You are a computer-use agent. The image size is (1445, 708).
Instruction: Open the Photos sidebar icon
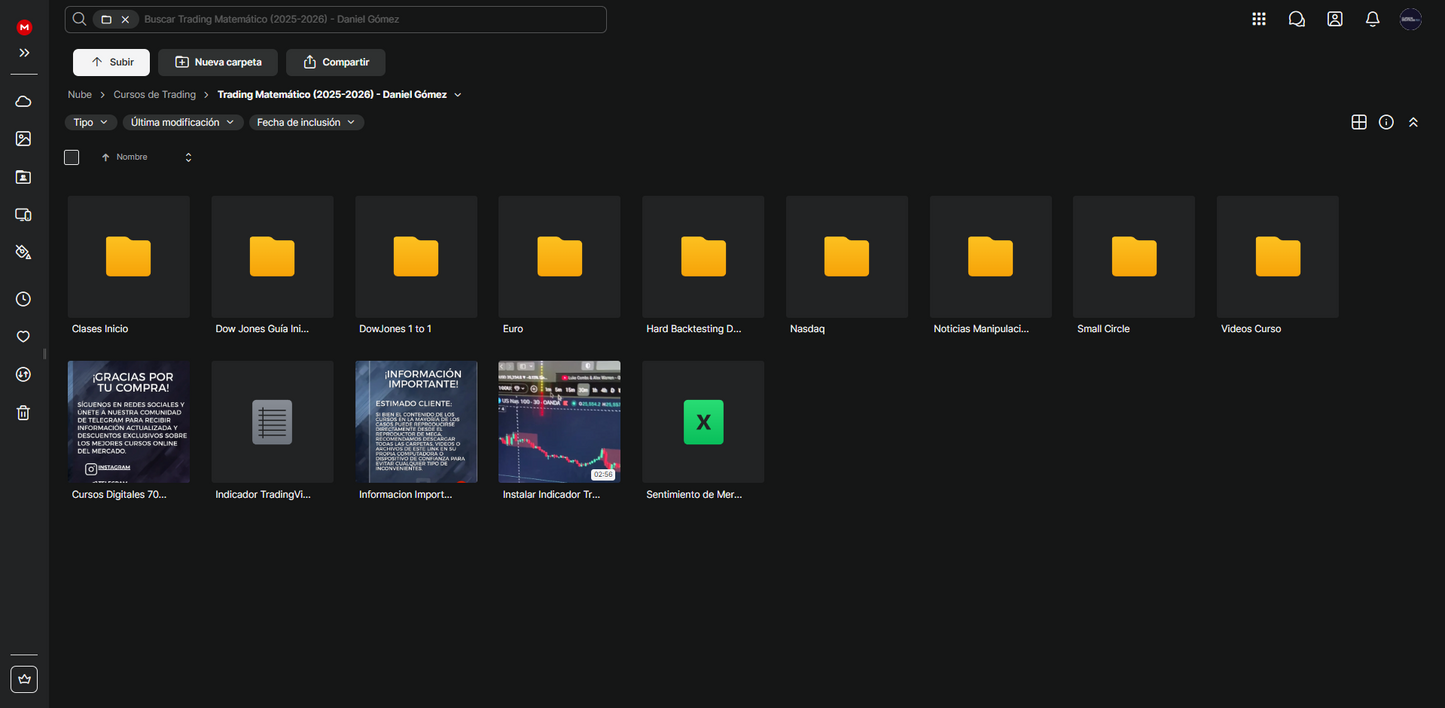click(24, 139)
